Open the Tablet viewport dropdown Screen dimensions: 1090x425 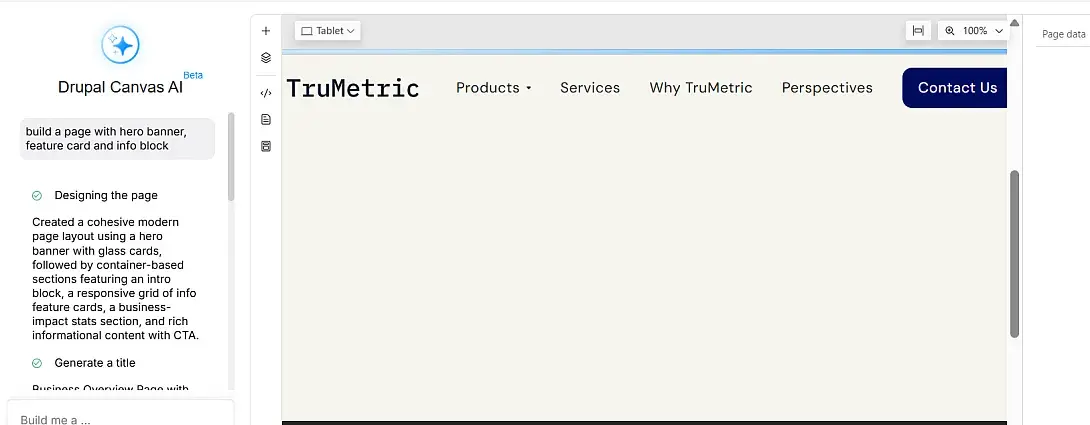coord(327,31)
